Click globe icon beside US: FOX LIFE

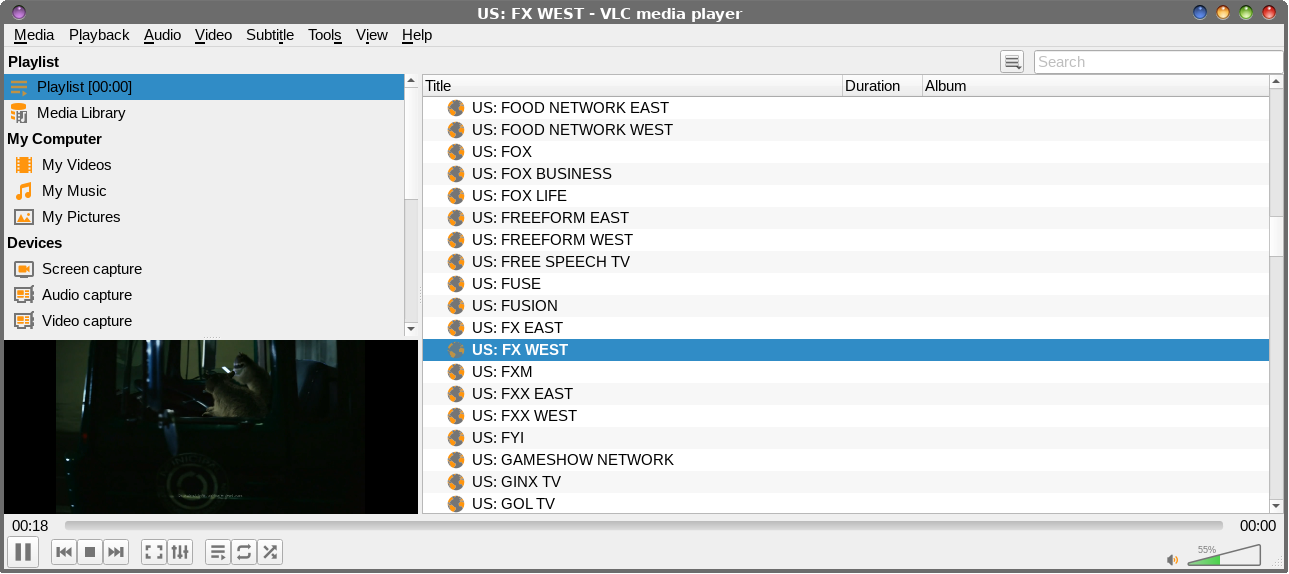456,196
